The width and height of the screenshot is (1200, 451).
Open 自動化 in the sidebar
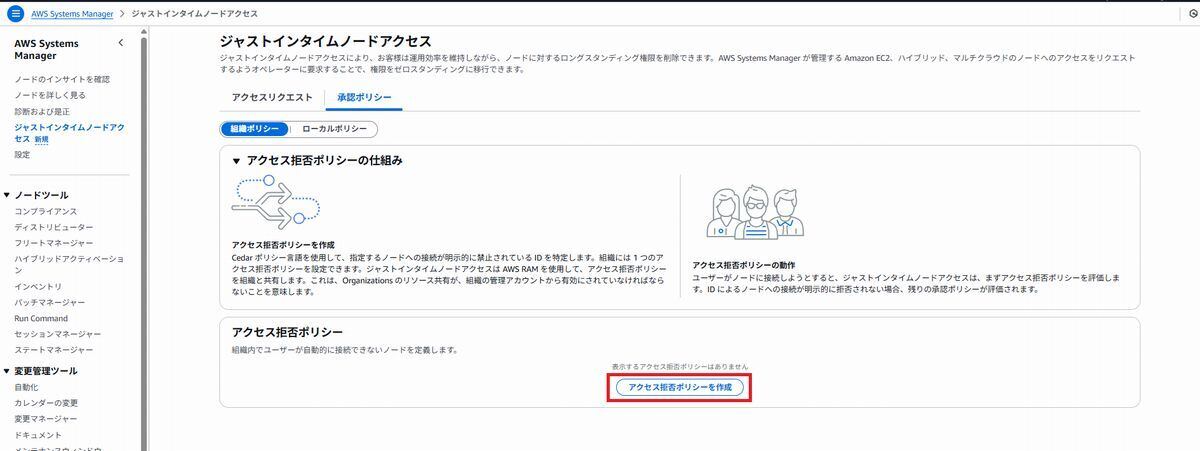[x=26, y=387]
